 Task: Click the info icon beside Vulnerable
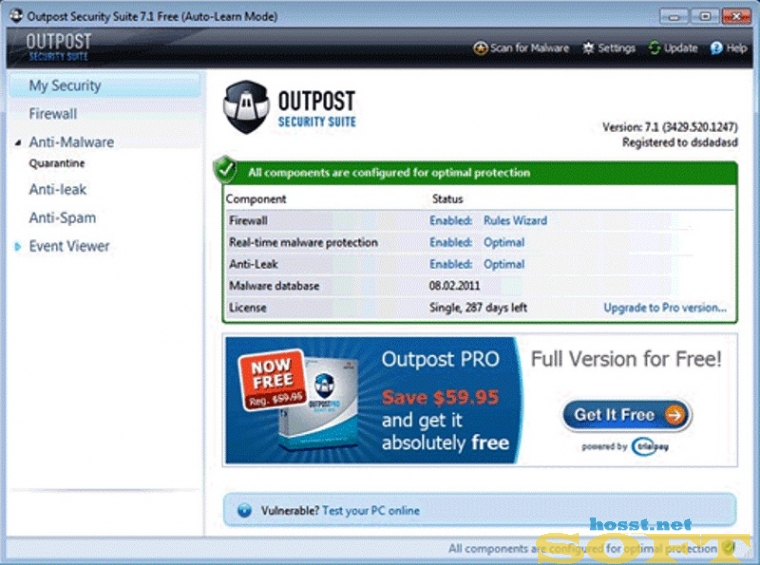click(244, 510)
